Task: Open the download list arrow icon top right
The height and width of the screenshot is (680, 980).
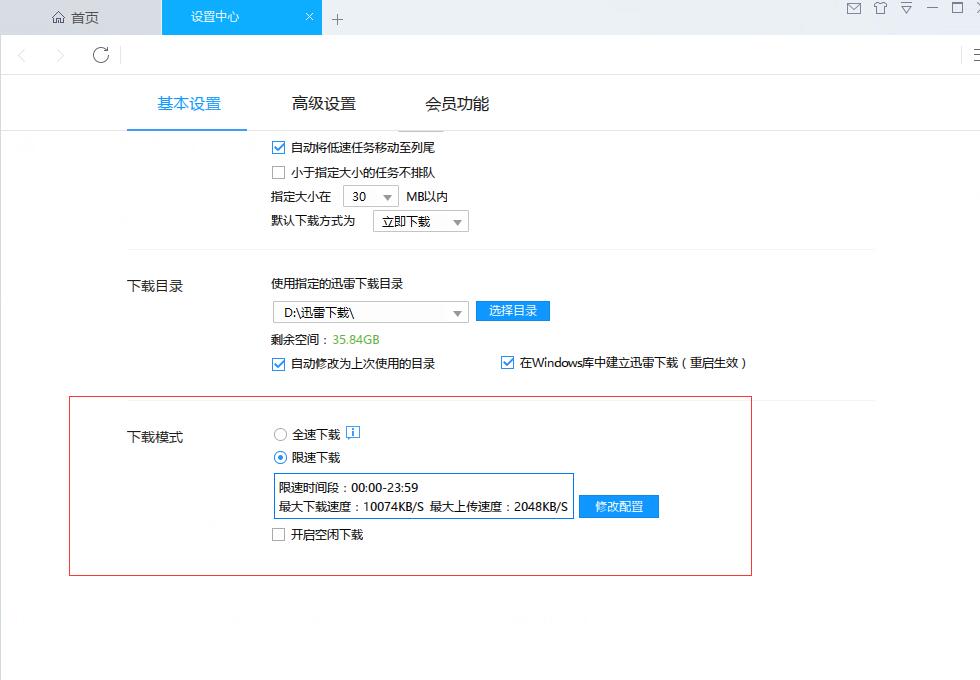Action: point(907,9)
